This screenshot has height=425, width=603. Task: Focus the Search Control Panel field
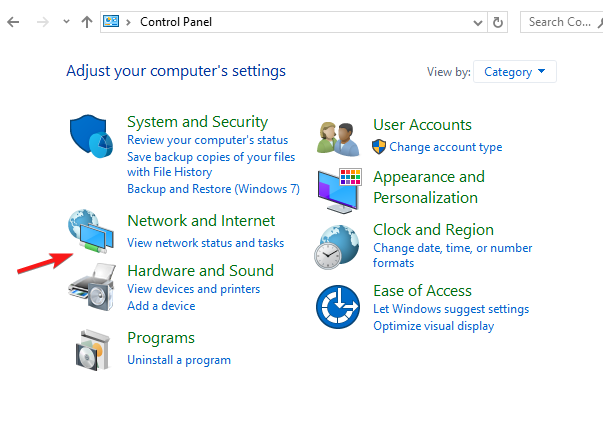(561, 22)
